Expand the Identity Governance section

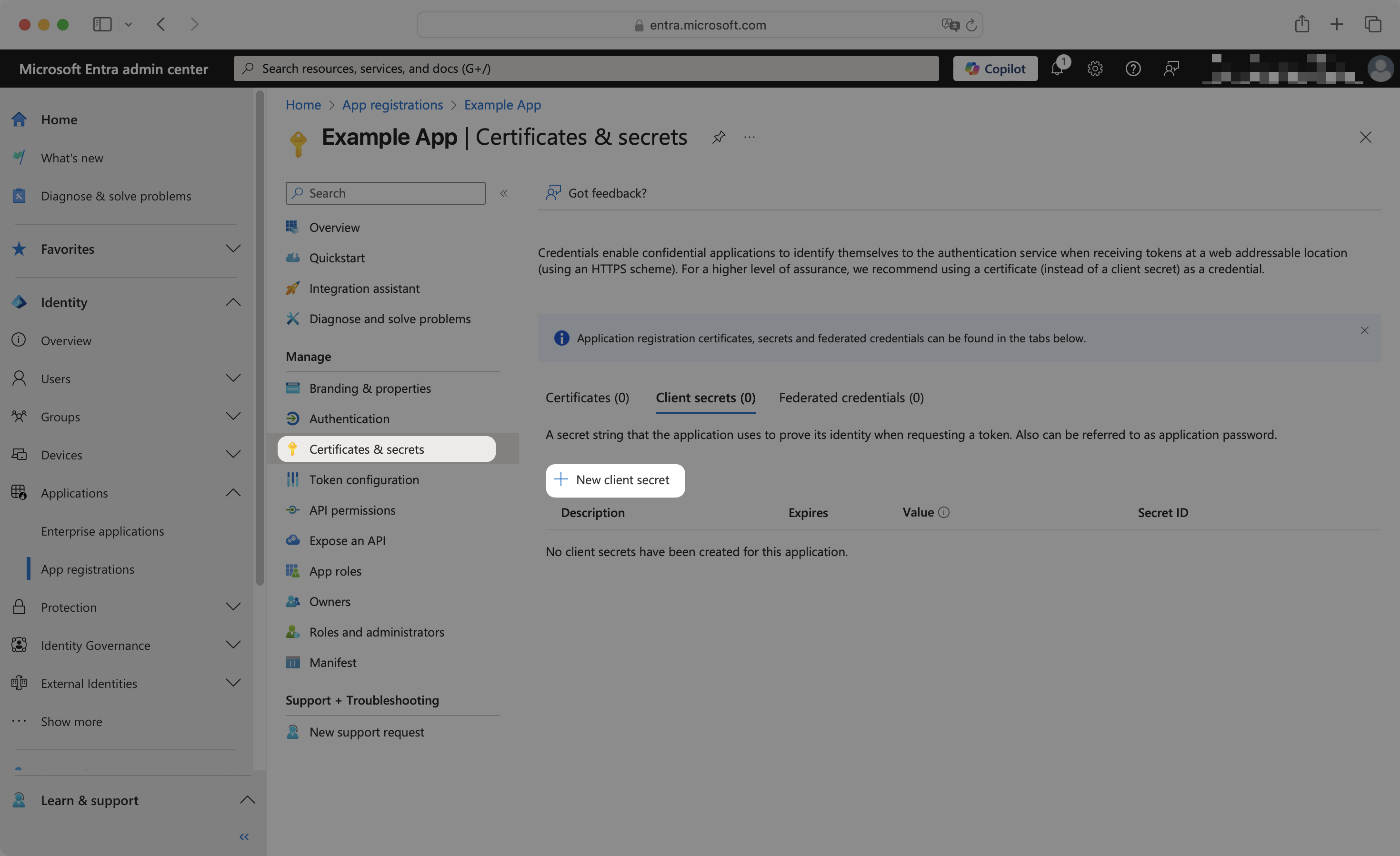coord(233,645)
